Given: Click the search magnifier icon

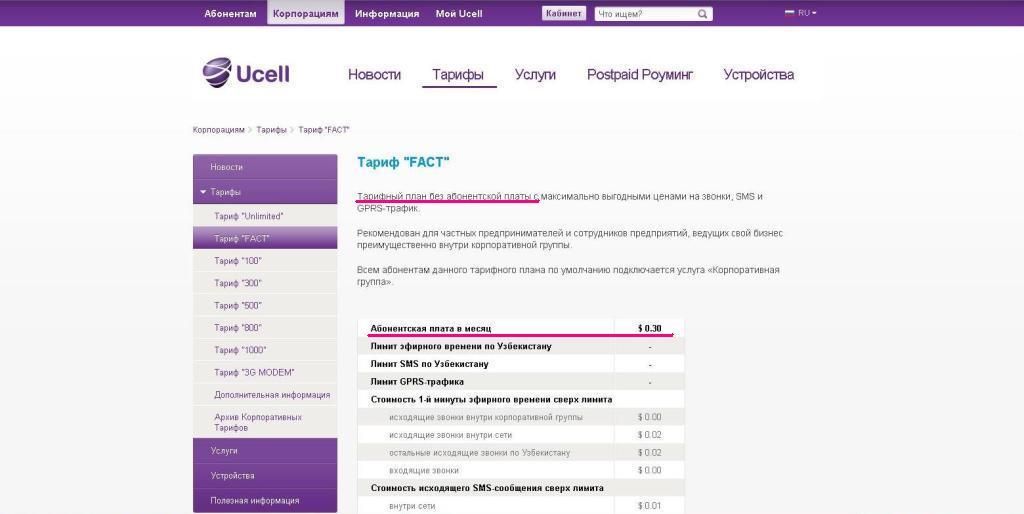Looking at the screenshot, I should point(702,14).
